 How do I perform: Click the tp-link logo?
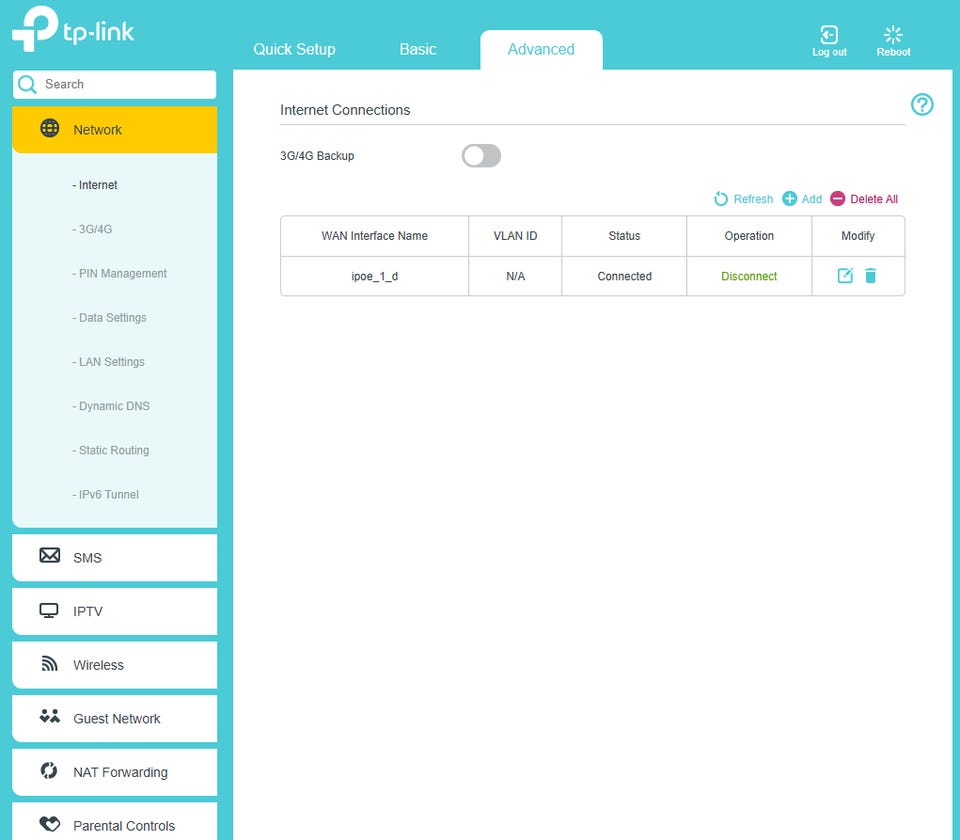point(73,29)
